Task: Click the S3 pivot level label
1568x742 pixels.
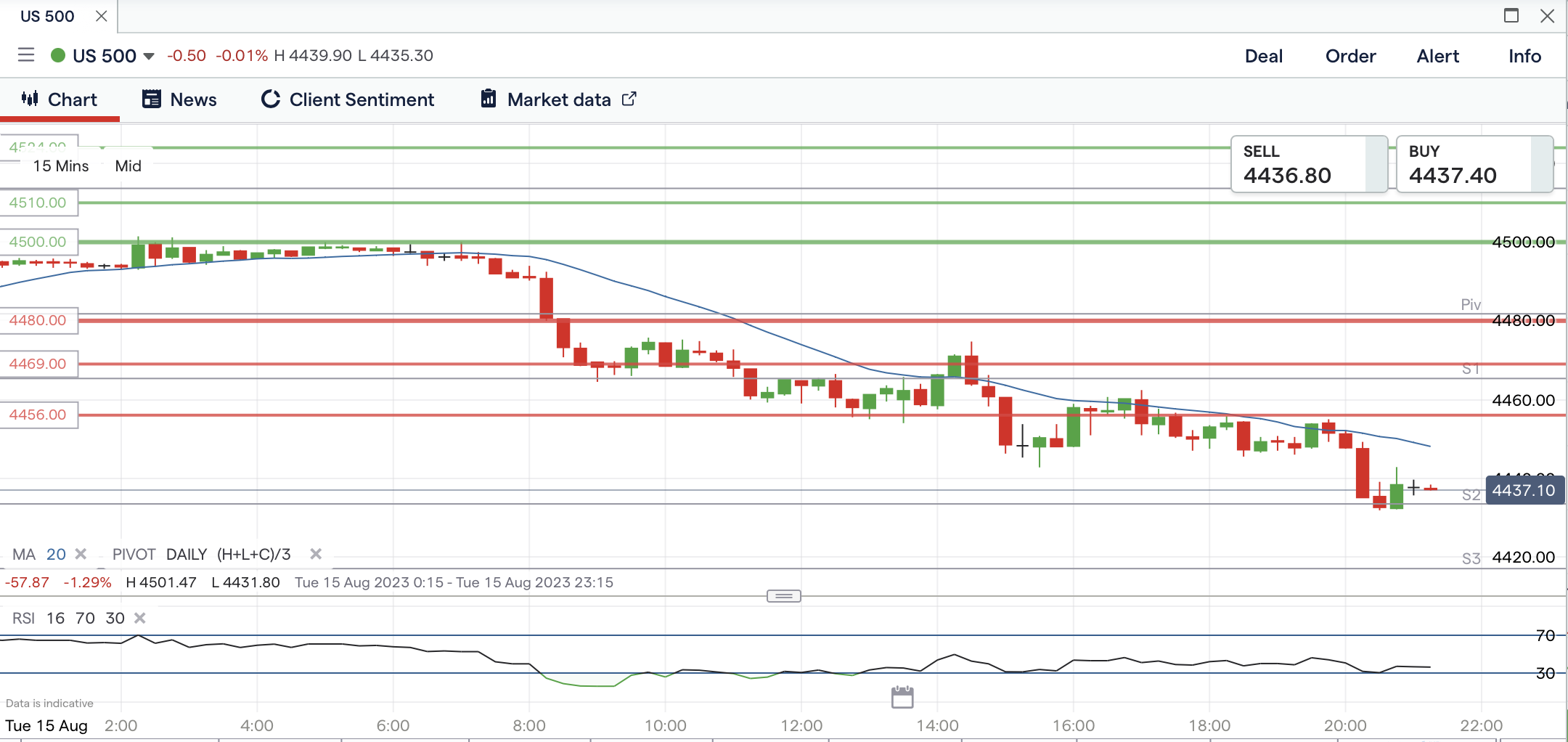Action: pyautogui.click(x=1471, y=558)
